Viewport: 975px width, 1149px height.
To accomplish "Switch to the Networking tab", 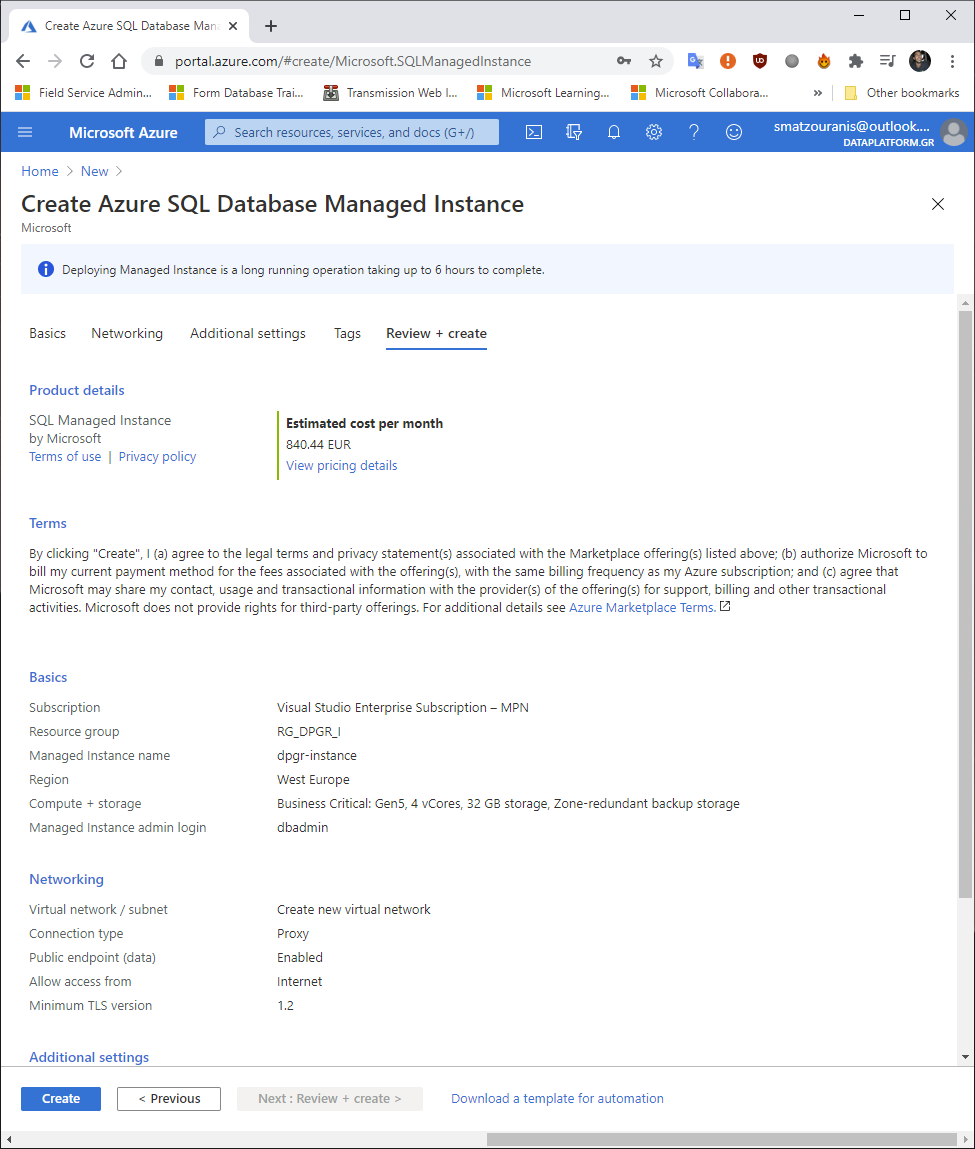I will 126,333.
